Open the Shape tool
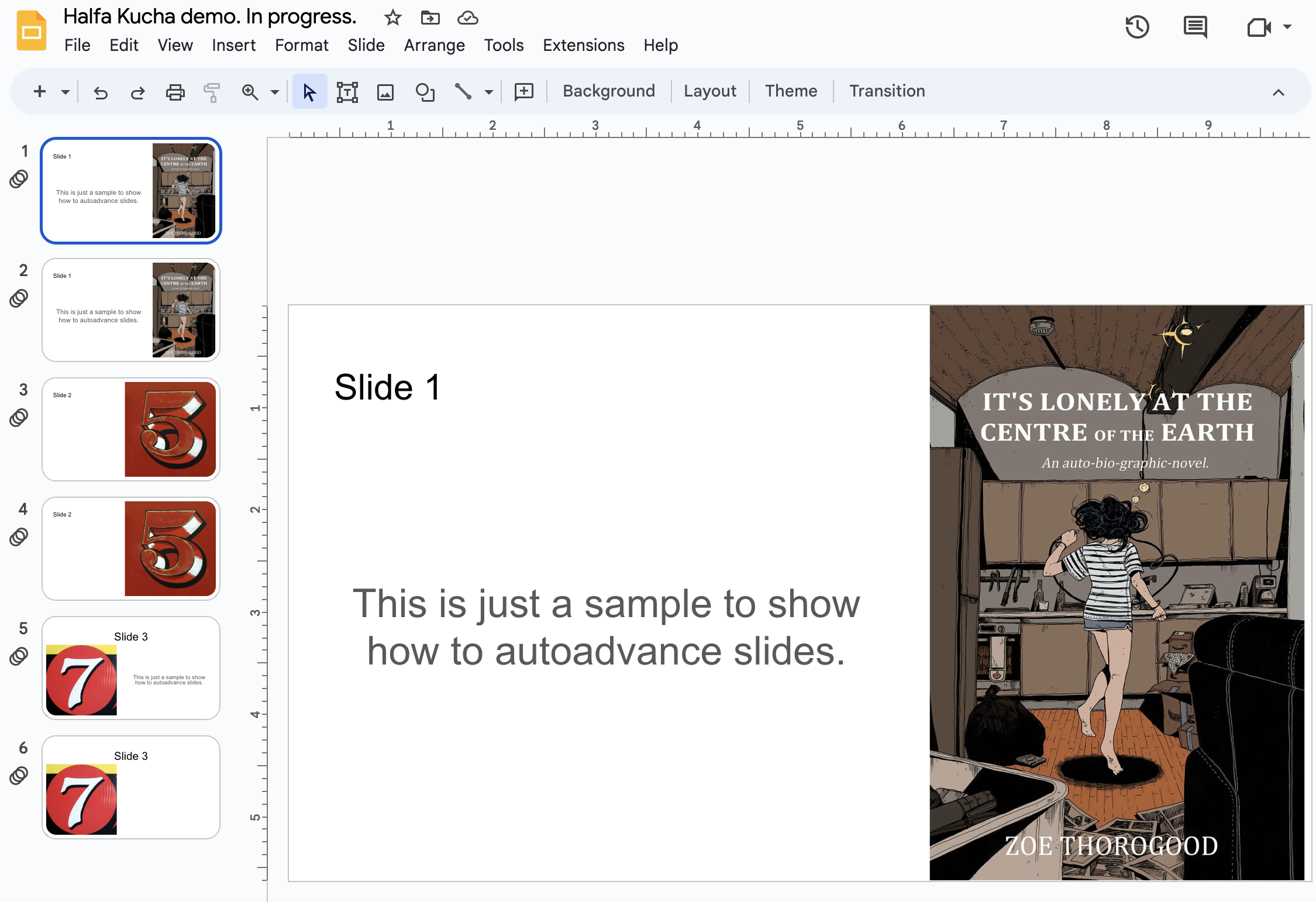 [425, 92]
